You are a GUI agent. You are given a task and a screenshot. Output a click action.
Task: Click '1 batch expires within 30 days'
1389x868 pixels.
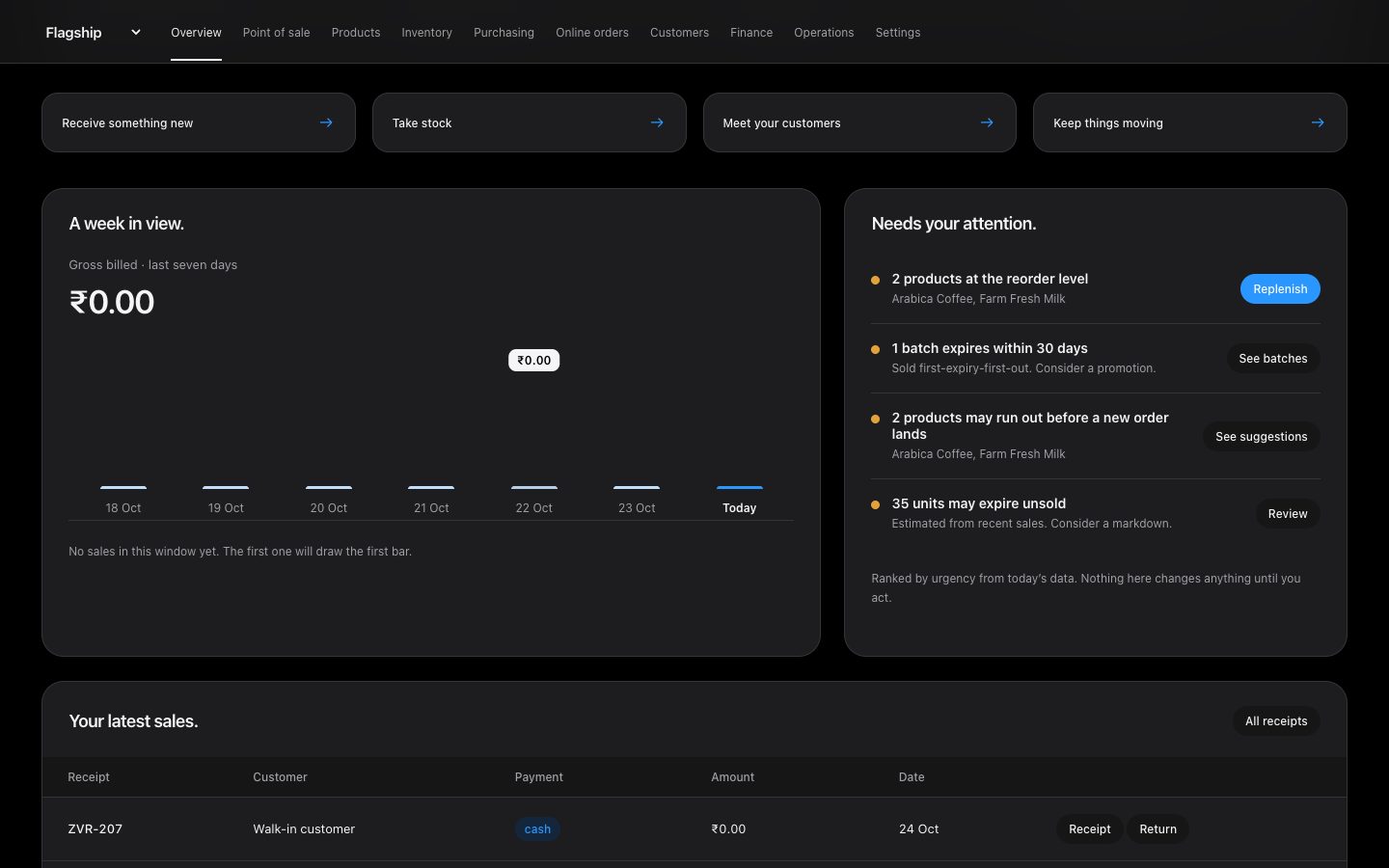point(990,348)
